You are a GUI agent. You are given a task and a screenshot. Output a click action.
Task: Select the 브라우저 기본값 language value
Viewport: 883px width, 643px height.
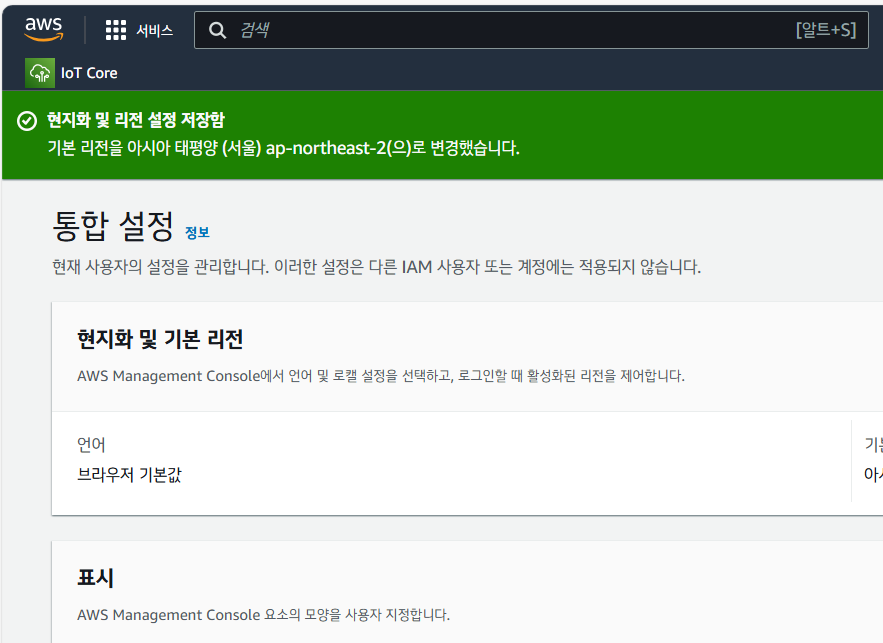pyautogui.click(x=129, y=475)
